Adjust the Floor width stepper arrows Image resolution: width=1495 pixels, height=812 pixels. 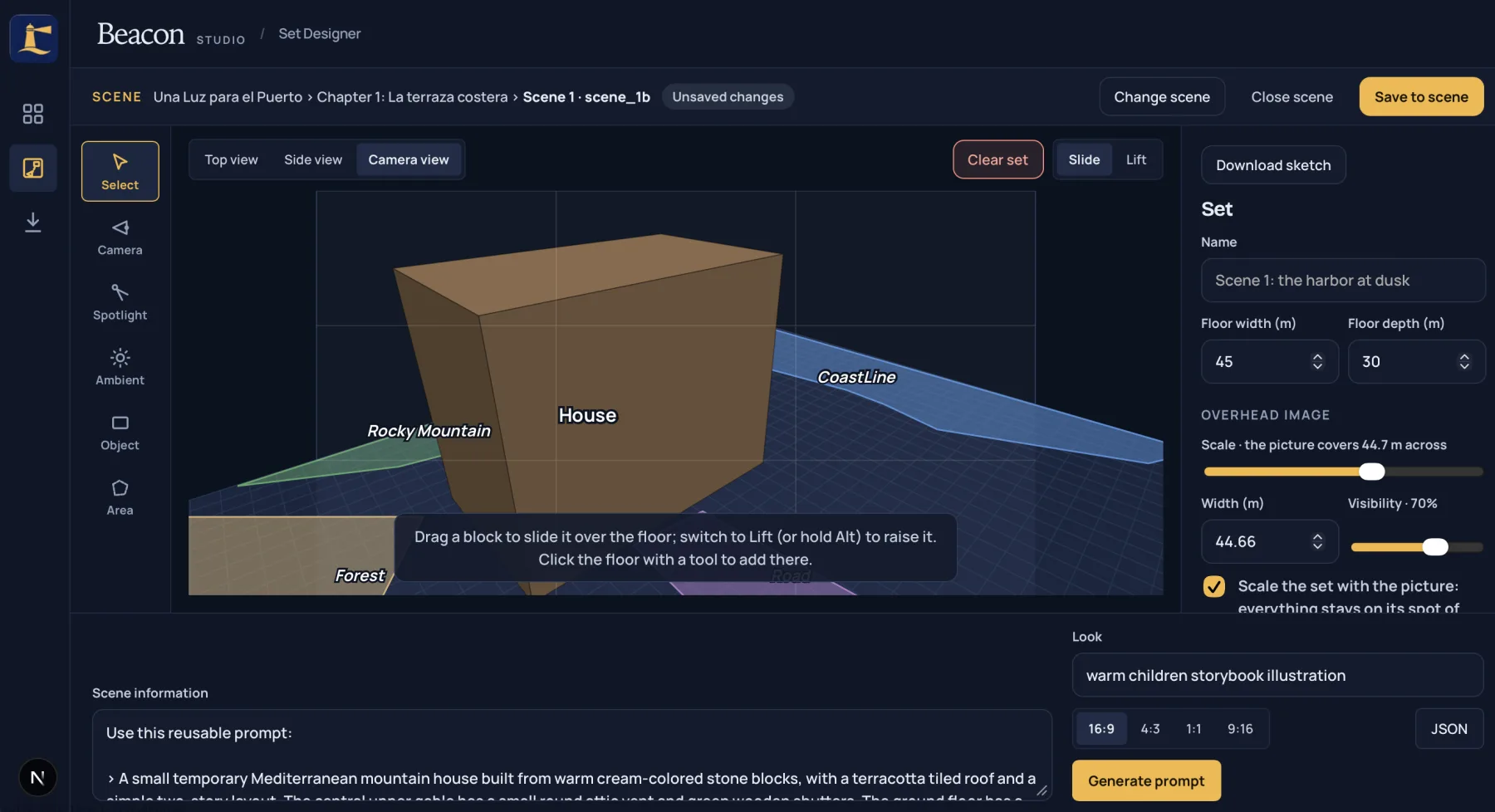coord(1317,361)
